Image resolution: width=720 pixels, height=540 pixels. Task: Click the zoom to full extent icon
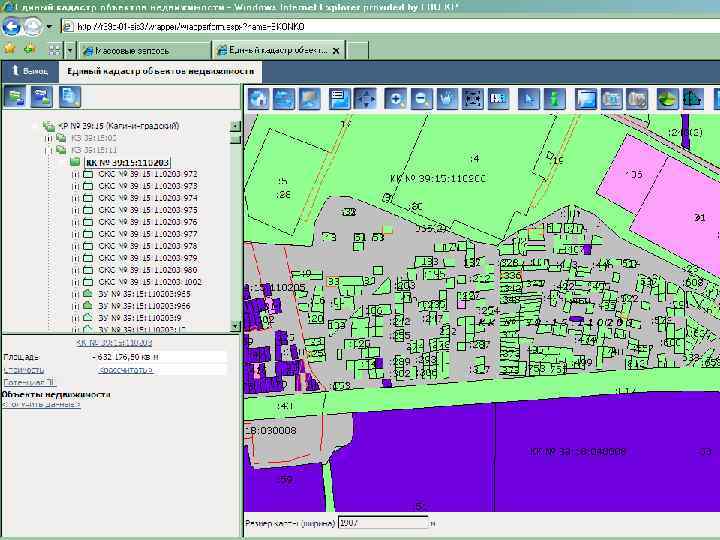(x=473, y=98)
